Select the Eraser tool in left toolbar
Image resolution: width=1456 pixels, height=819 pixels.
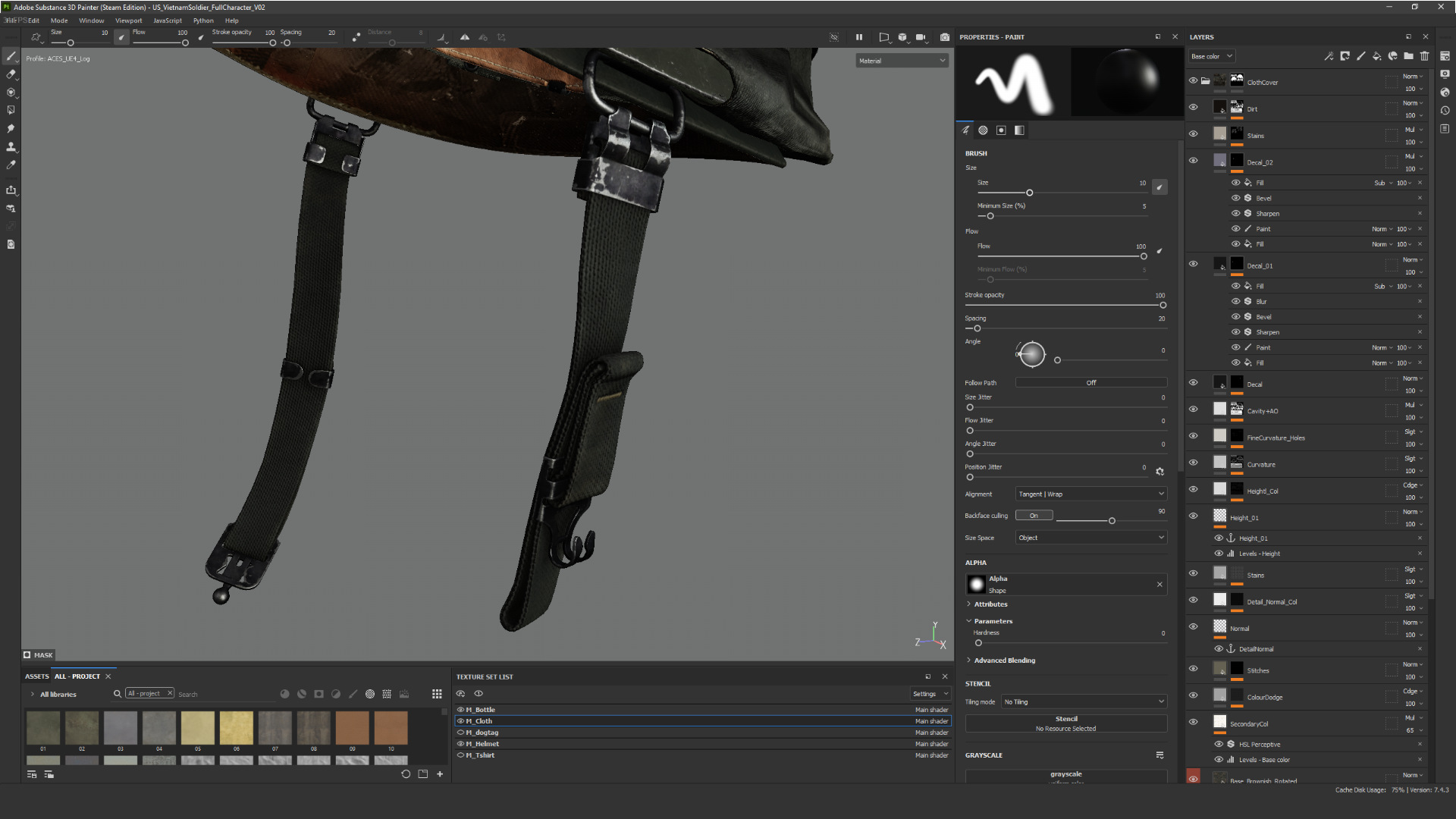coord(11,74)
